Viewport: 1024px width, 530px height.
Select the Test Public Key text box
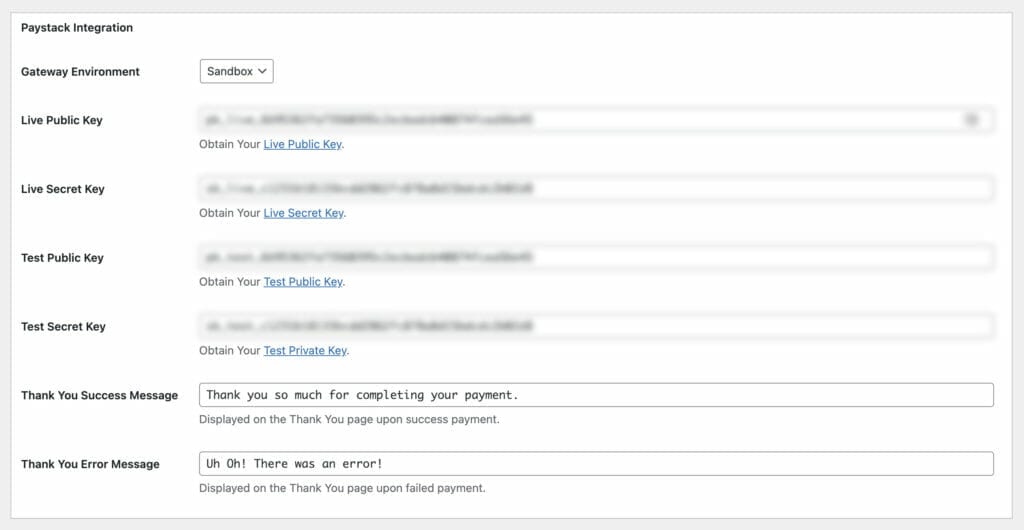596,258
